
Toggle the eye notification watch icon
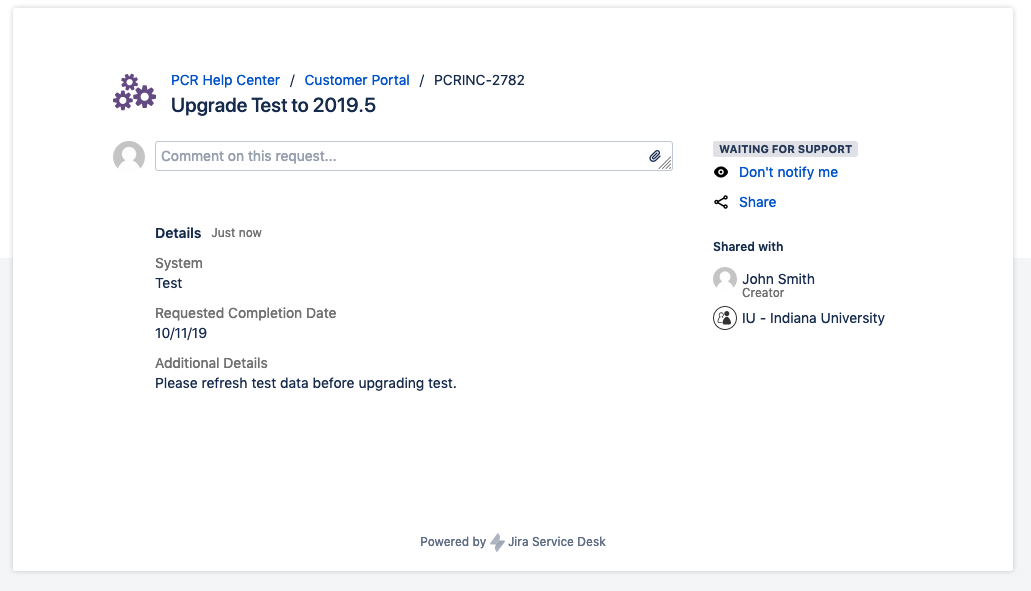pyautogui.click(x=721, y=172)
